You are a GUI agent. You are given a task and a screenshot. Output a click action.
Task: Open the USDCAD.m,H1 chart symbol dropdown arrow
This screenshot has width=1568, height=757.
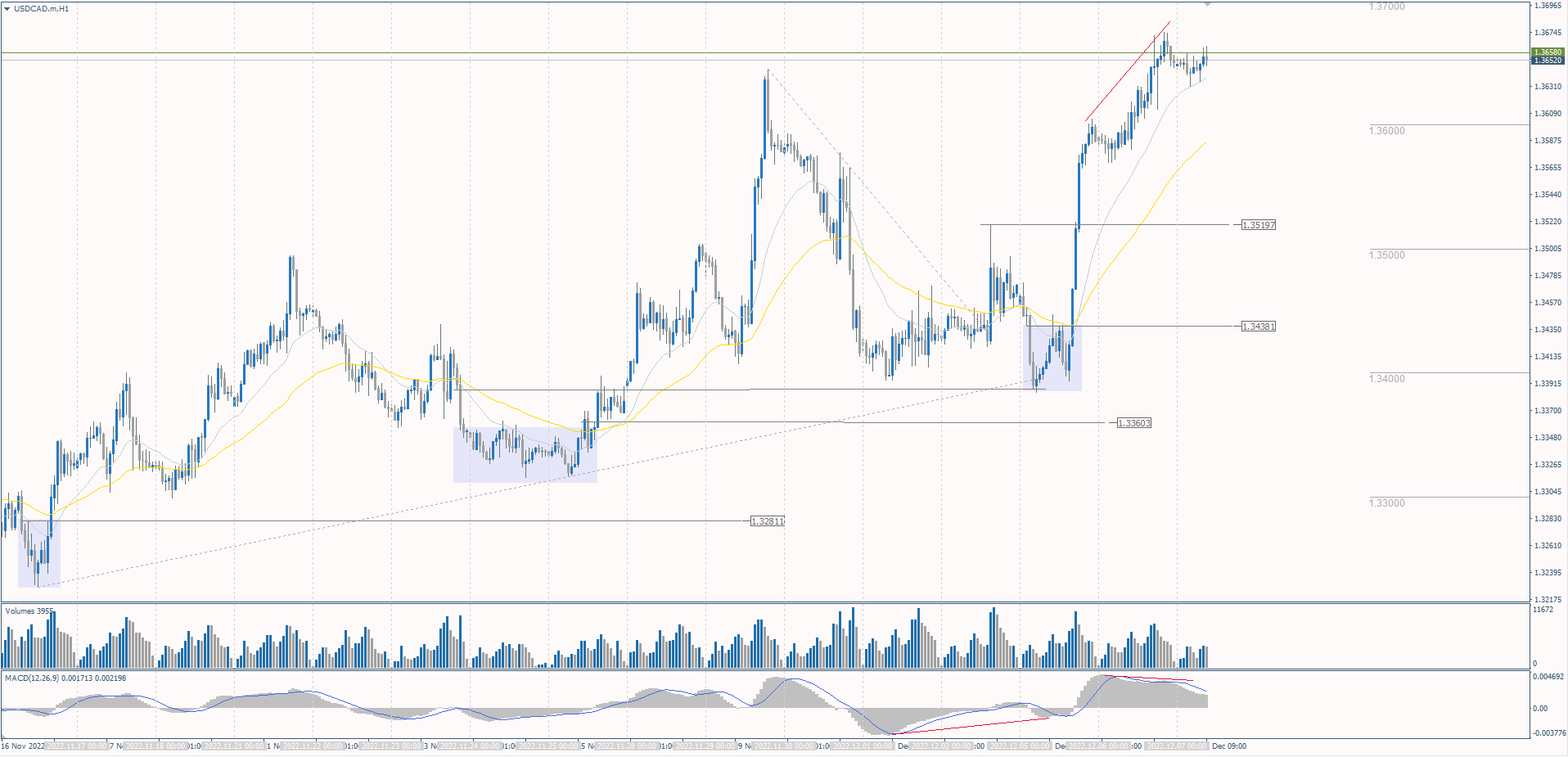(7, 8)
